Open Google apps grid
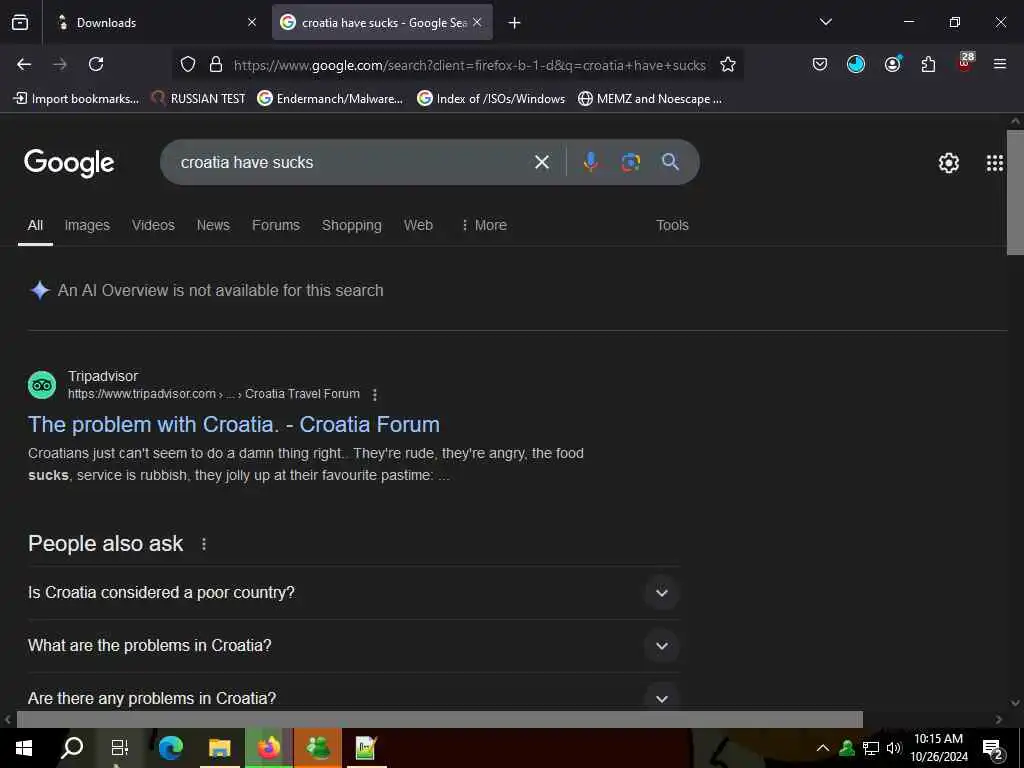 pos(995,163)
